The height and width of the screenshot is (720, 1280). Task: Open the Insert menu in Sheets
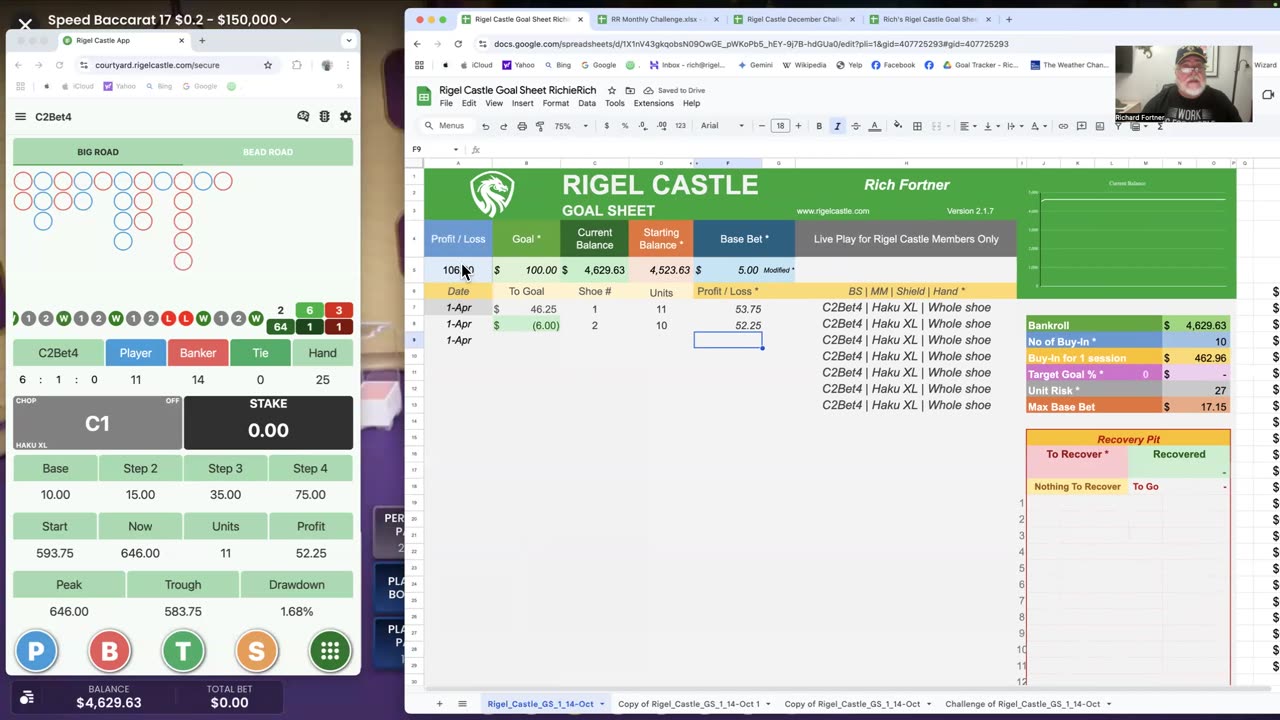523,103
